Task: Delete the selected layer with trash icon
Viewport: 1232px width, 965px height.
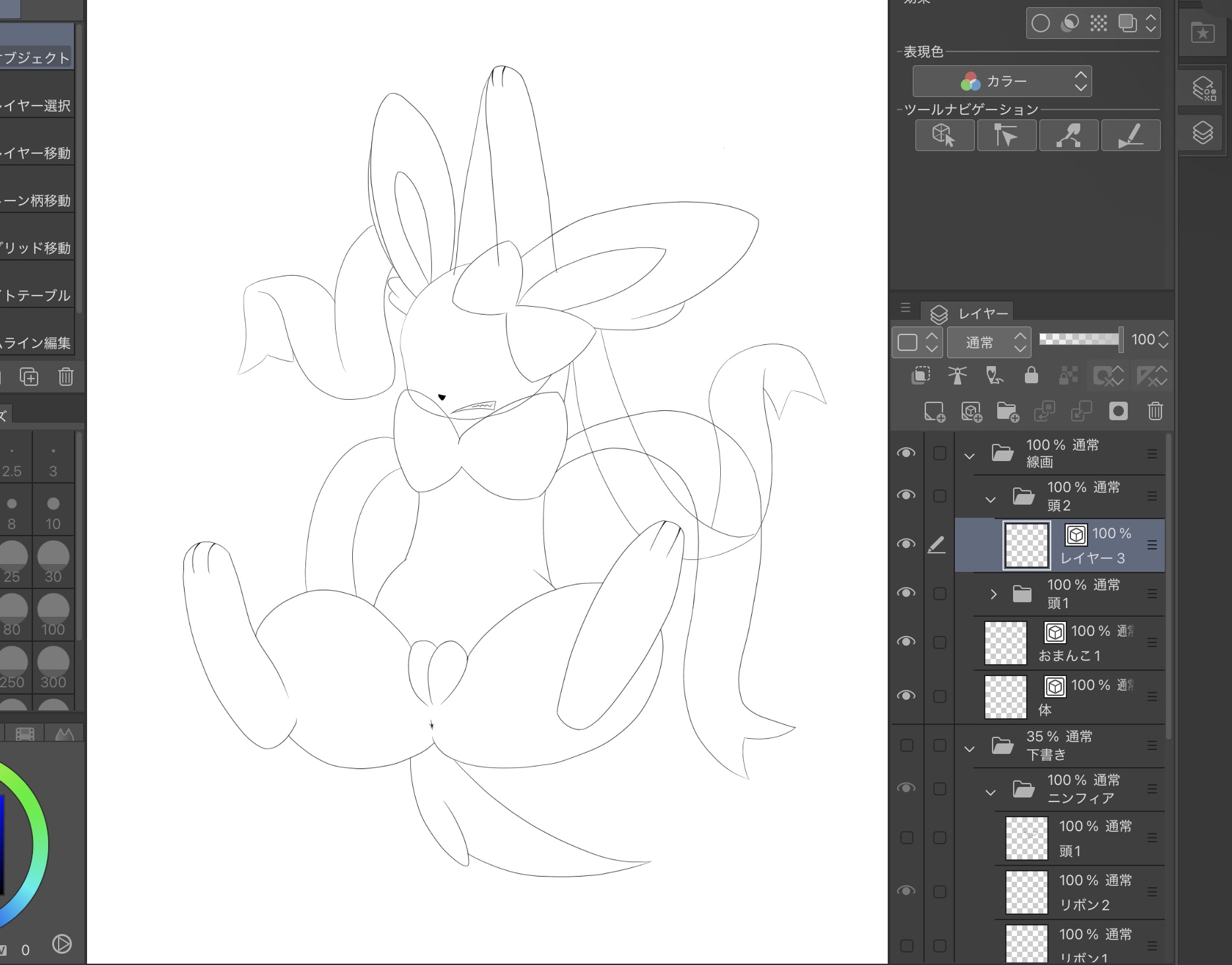Action: 1155,412
